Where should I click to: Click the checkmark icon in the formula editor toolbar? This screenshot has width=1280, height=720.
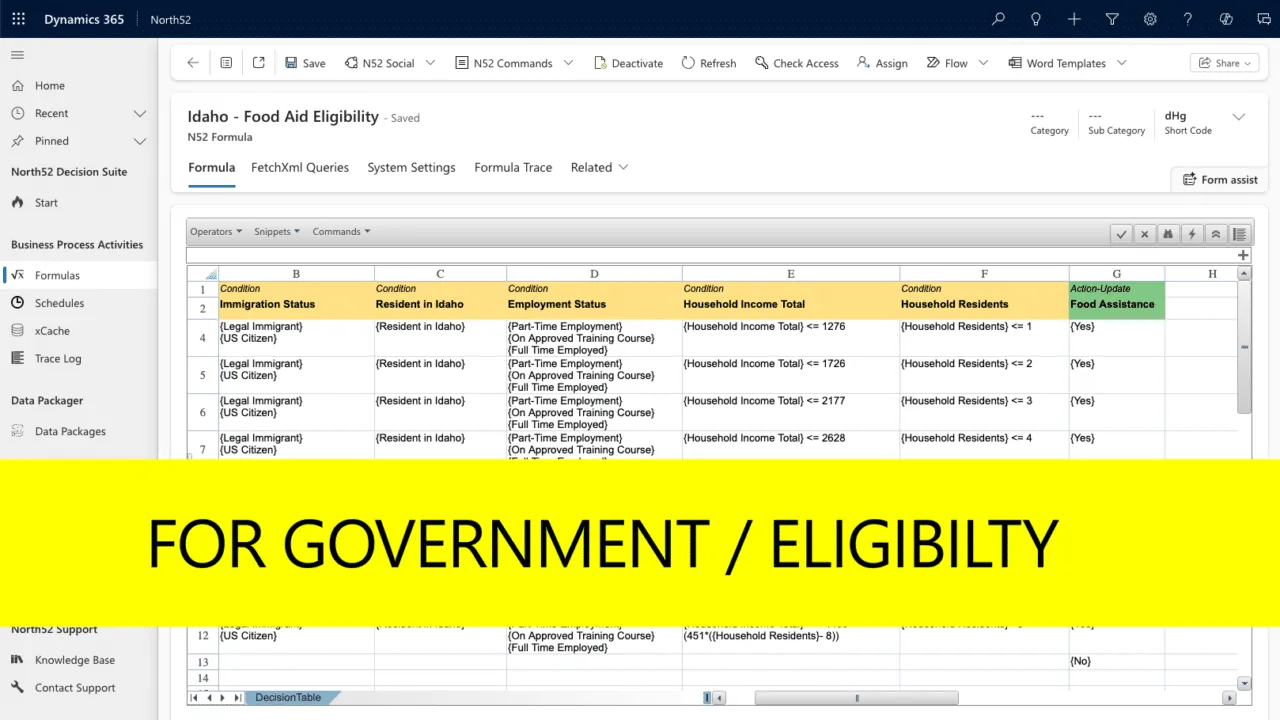1122,234
